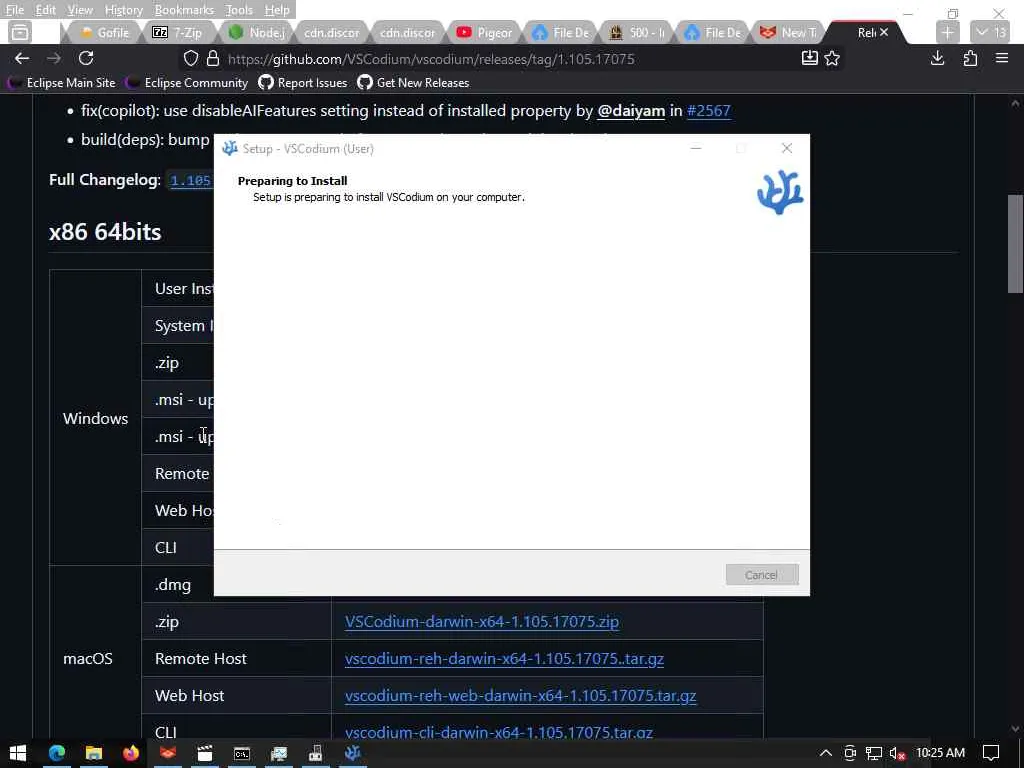Open the pull request #2567 link
This screenshot has height=768, width=1024.
(709, 111)
